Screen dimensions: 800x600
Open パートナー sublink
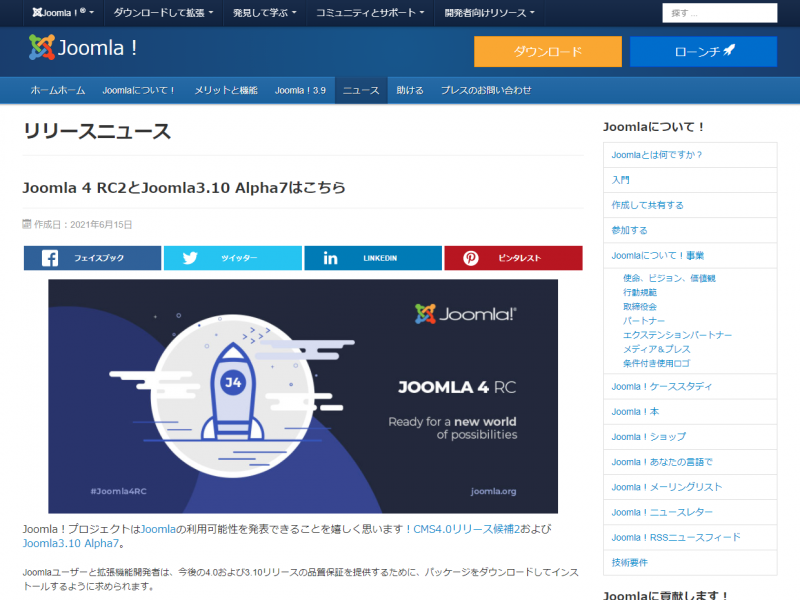(644, 321)
